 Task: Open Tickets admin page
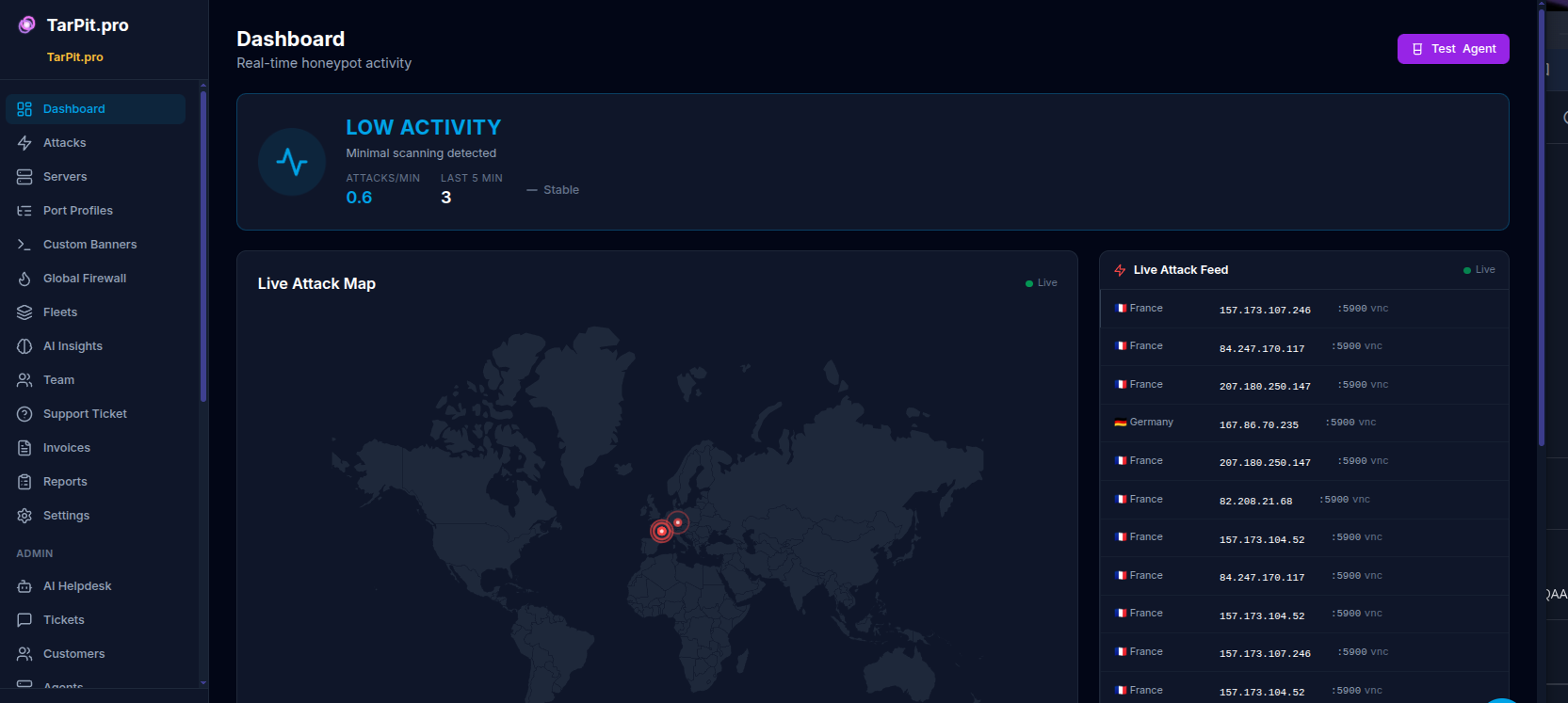[95, 620]
